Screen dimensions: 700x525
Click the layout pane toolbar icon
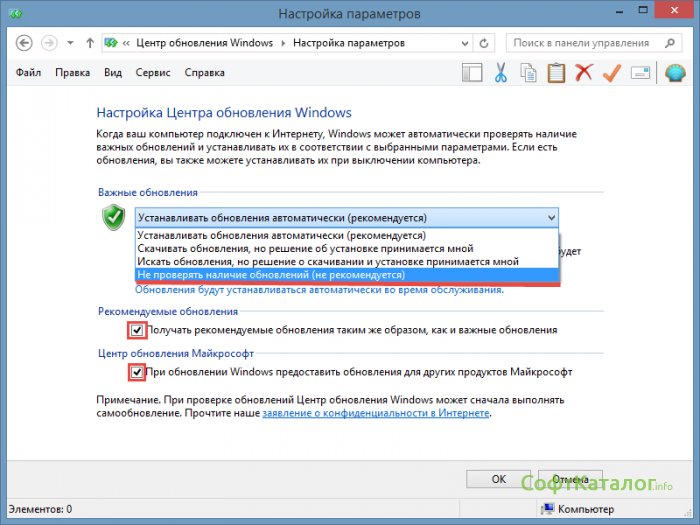click(x=473, y=73)
